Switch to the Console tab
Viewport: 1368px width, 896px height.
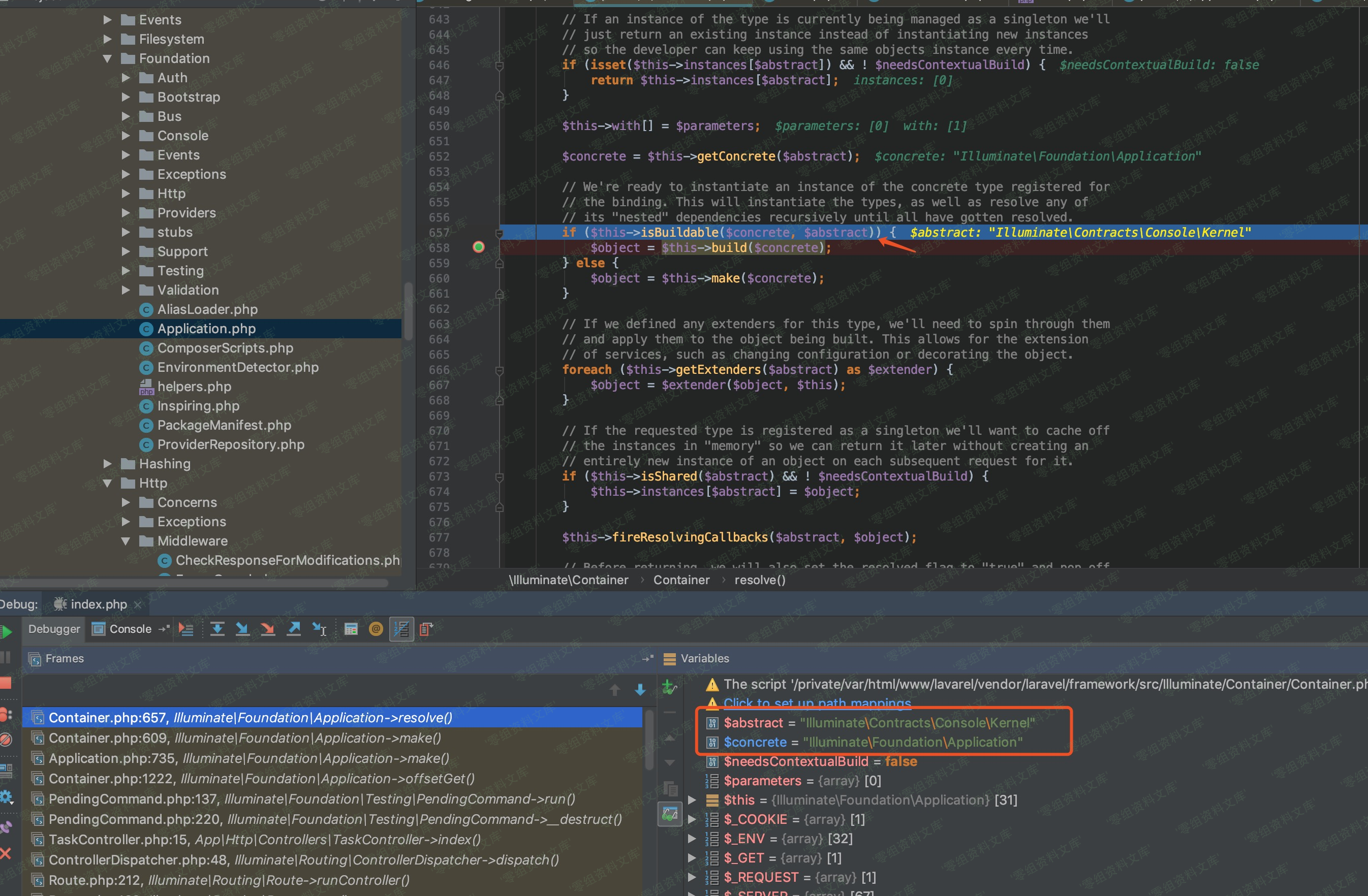coord(130,629)
